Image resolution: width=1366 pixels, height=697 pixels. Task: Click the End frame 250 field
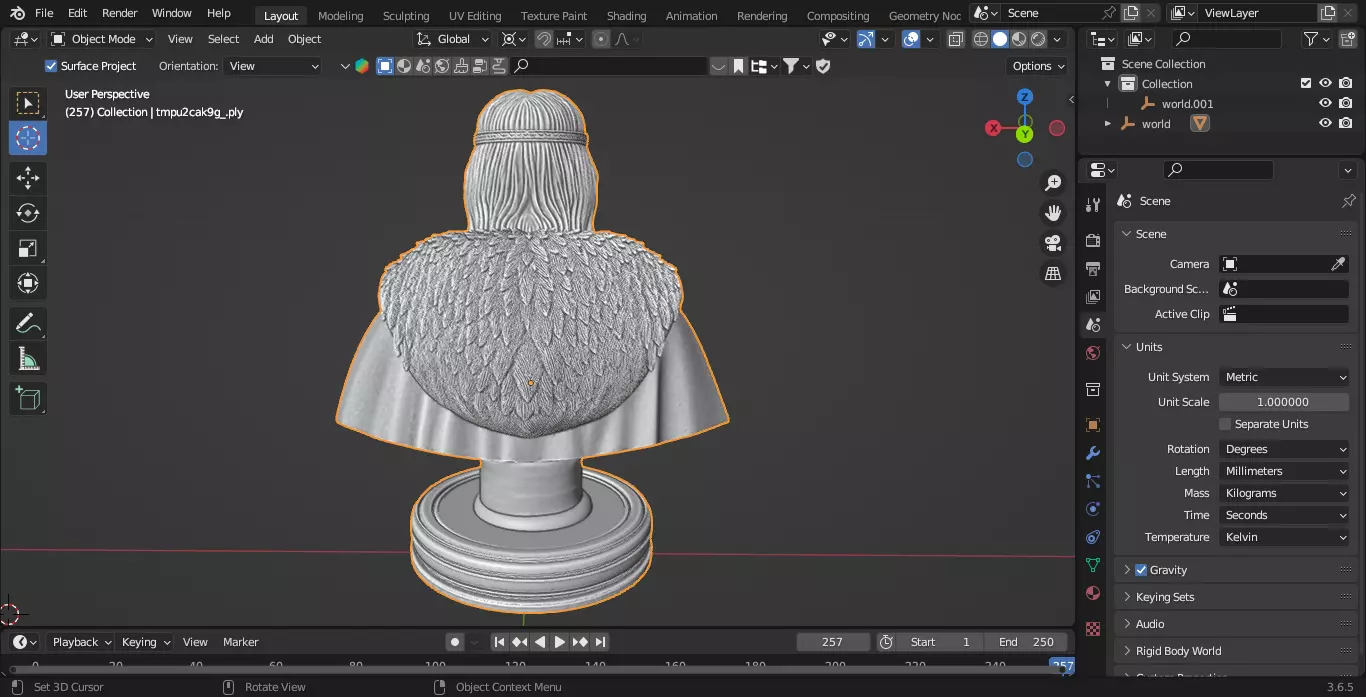pyautogui.click(x=1026, y=642)
